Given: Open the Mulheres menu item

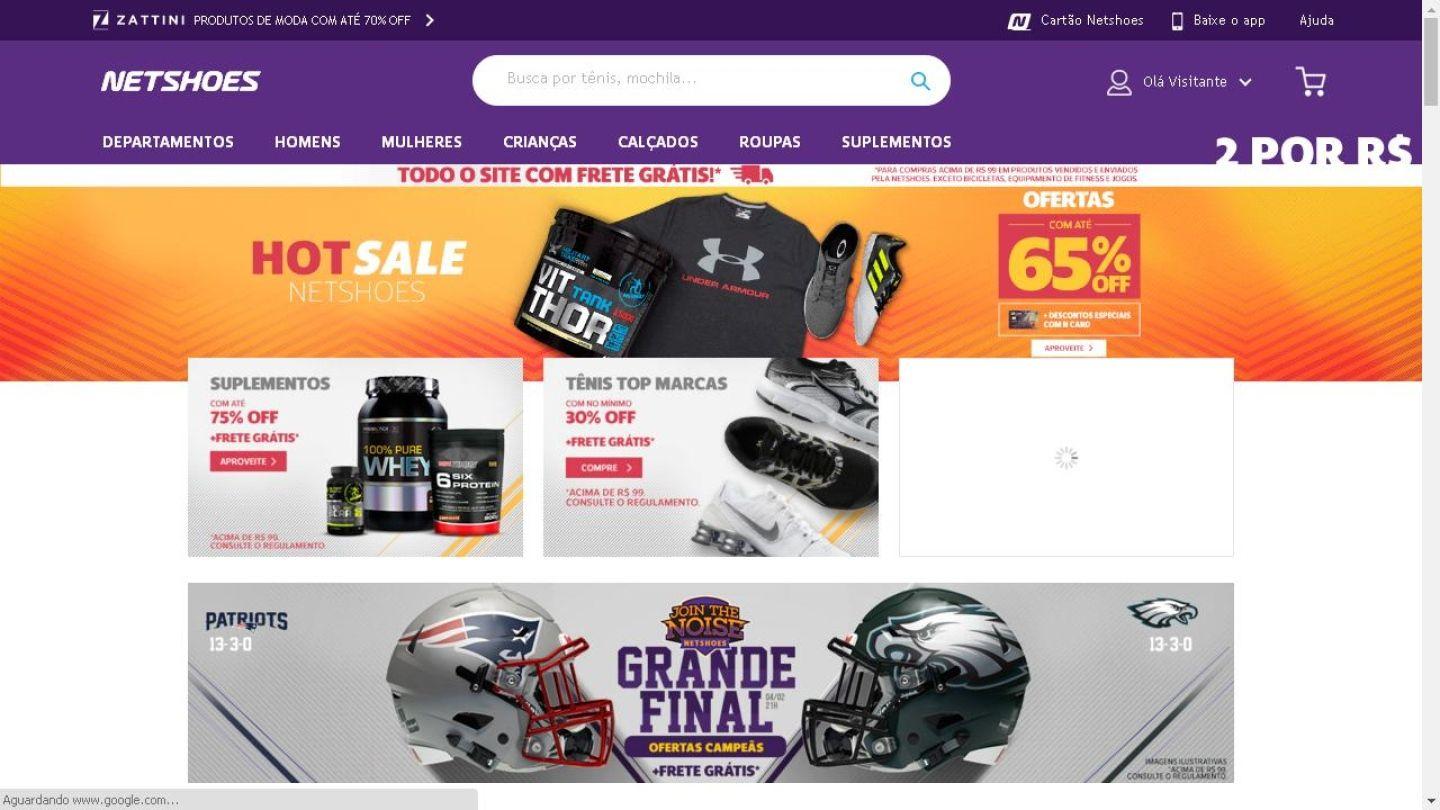Looking at the screenshot, I should (x=421, y=142).
